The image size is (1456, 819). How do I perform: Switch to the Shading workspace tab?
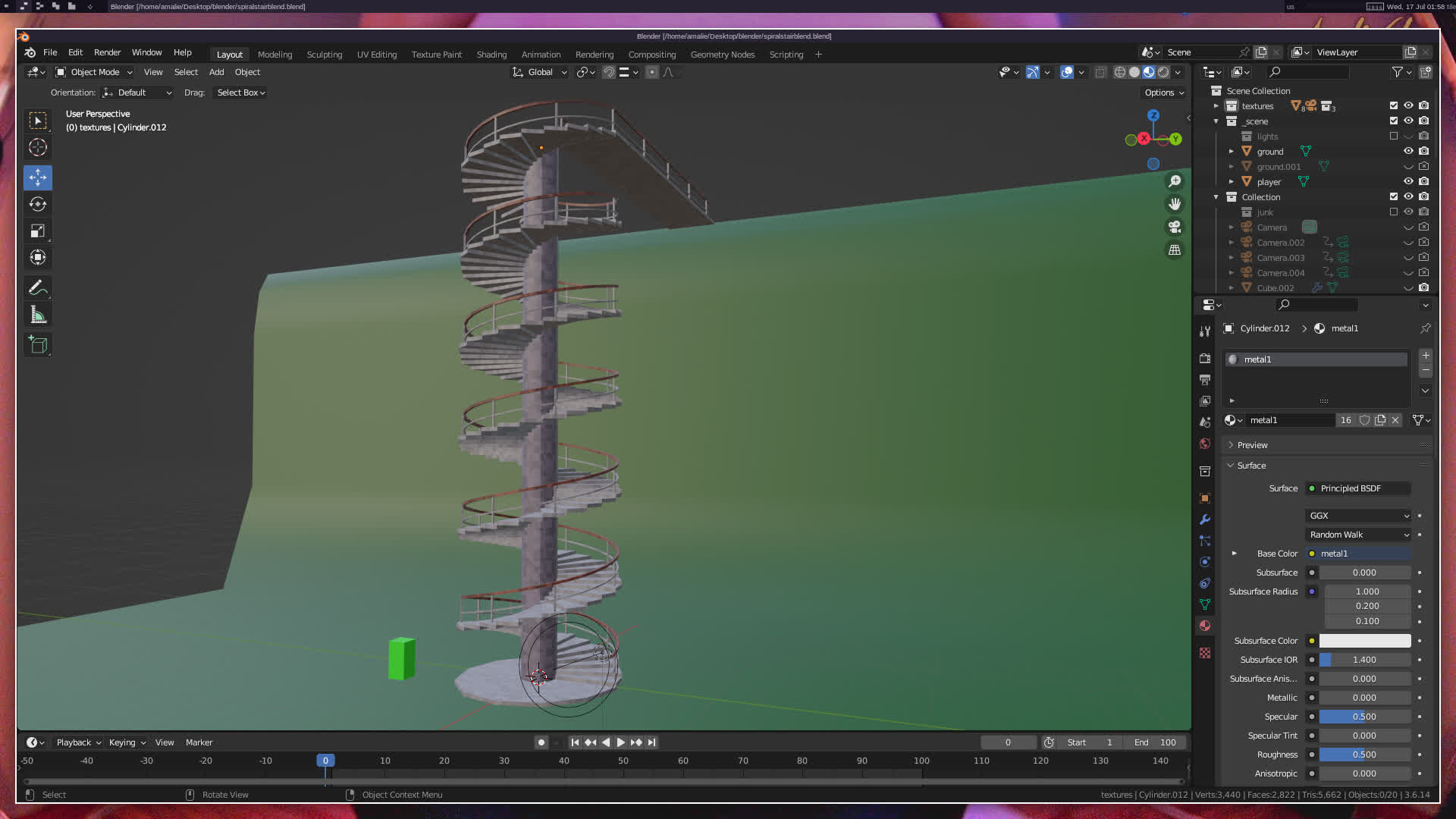(x=491, y=55)
